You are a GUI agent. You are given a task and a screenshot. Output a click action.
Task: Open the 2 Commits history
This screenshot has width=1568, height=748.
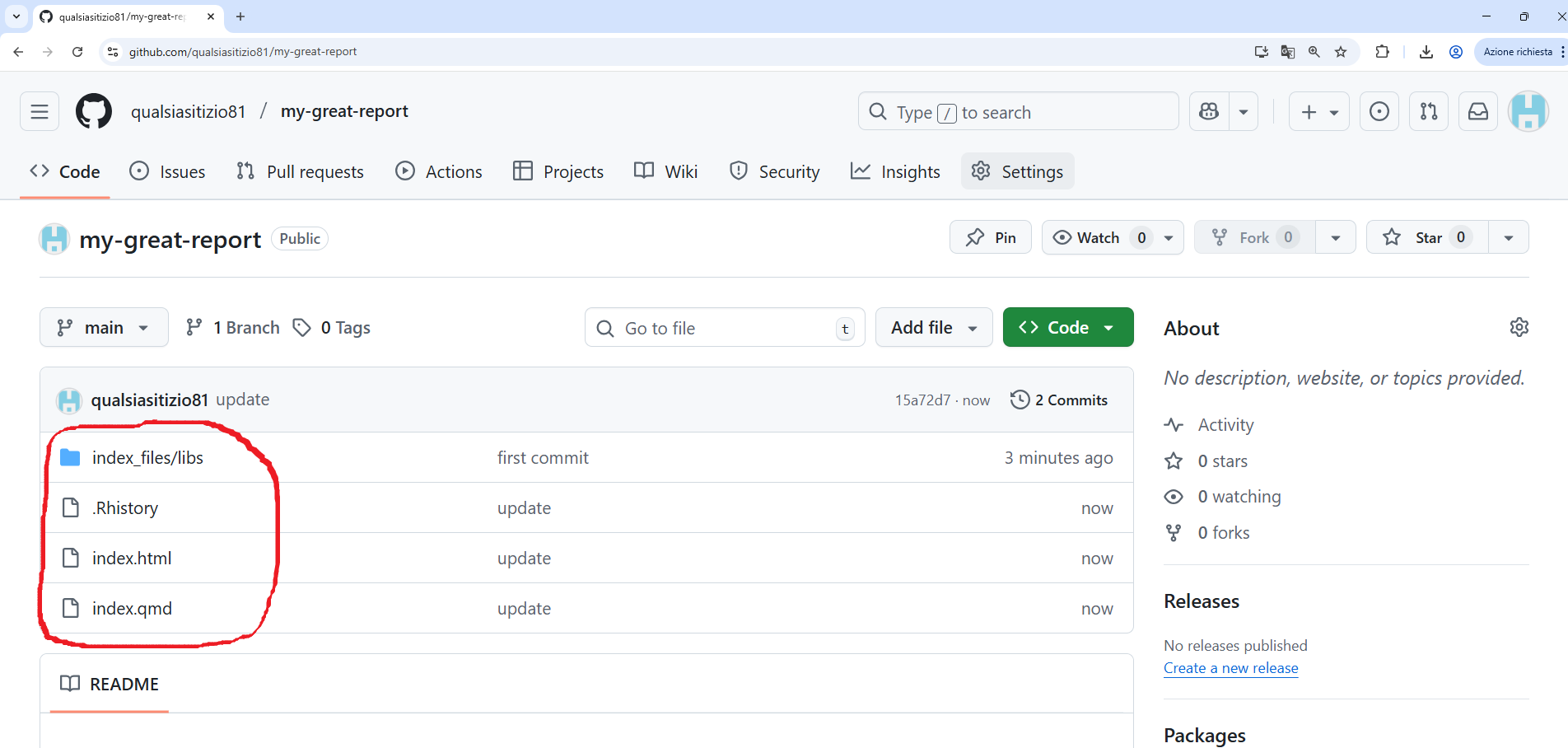point(1060,400)
